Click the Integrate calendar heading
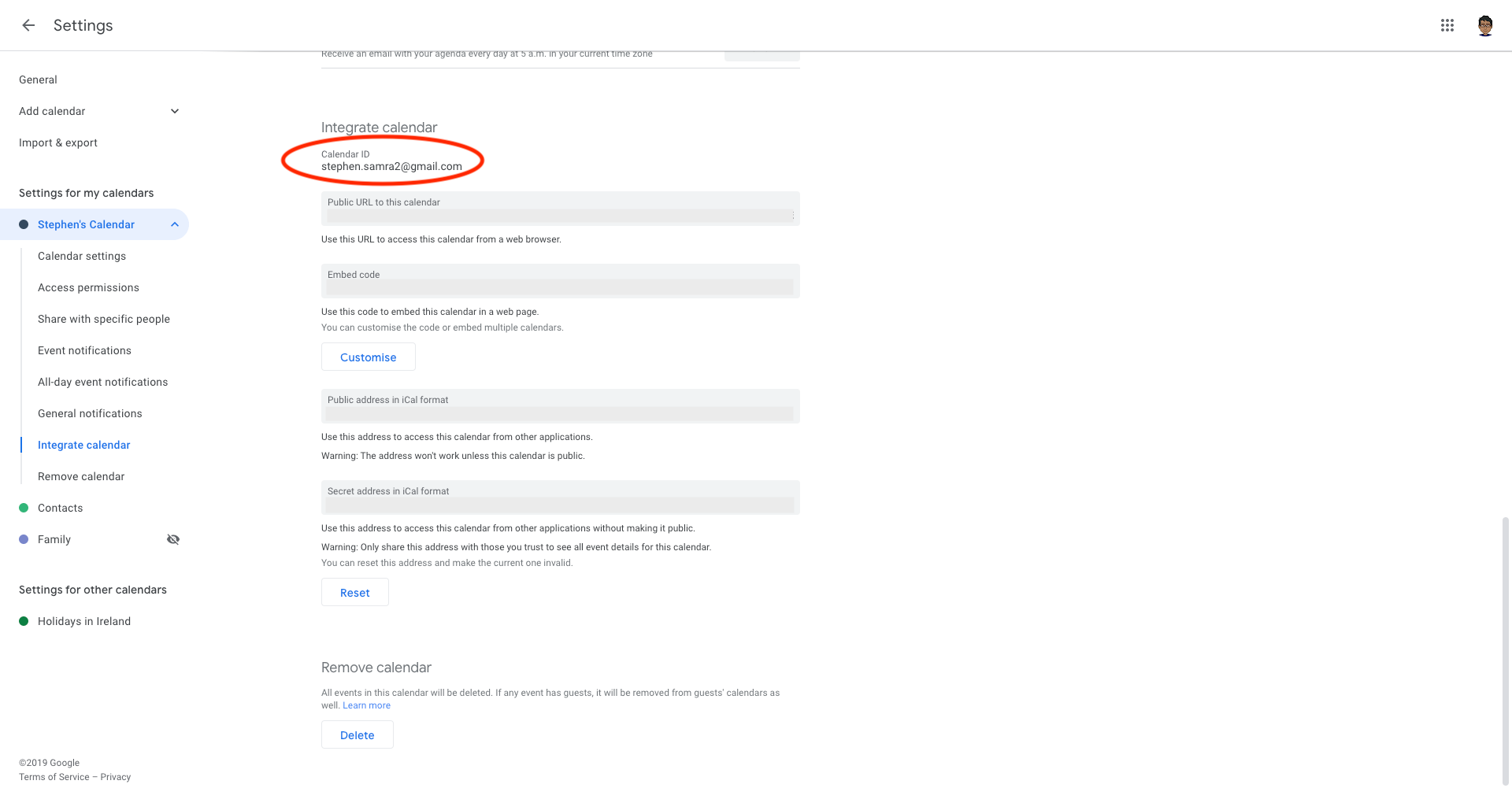 pyautogui.click(x=379, y=128)
